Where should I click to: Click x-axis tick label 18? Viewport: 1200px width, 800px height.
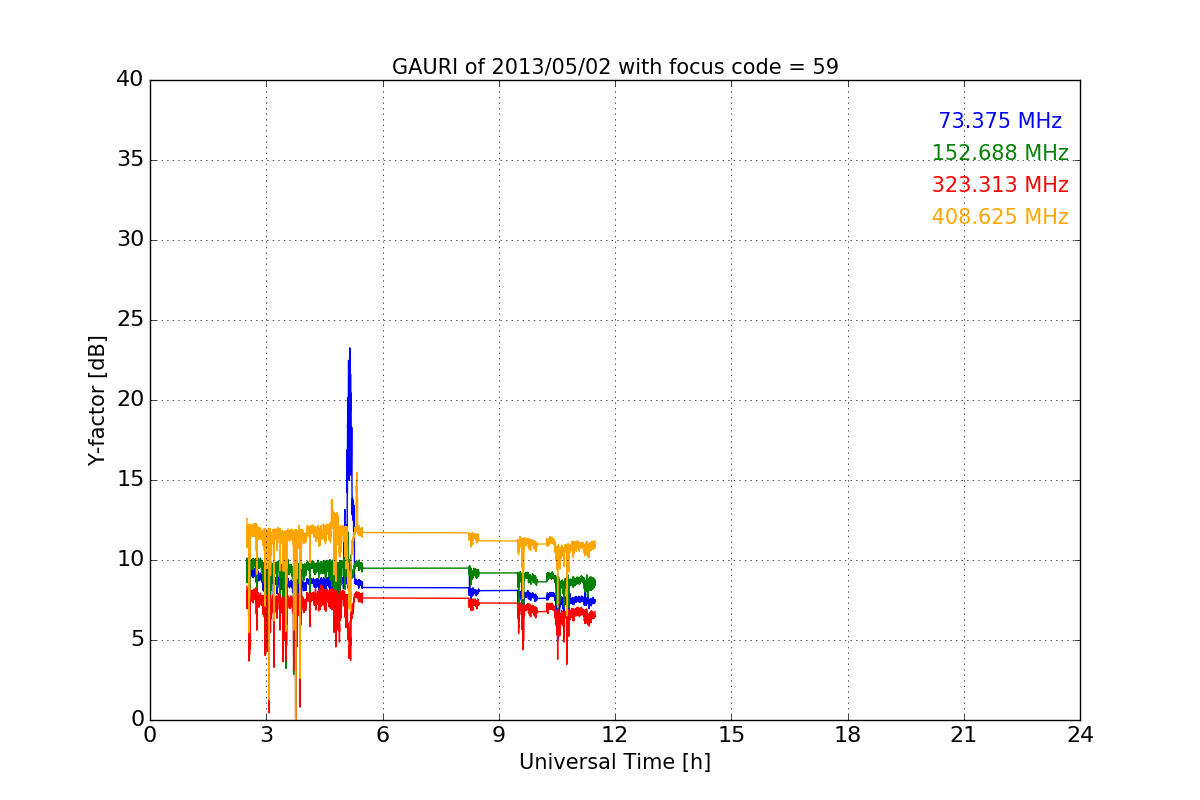pyautogui.click(x=847, y=734)
